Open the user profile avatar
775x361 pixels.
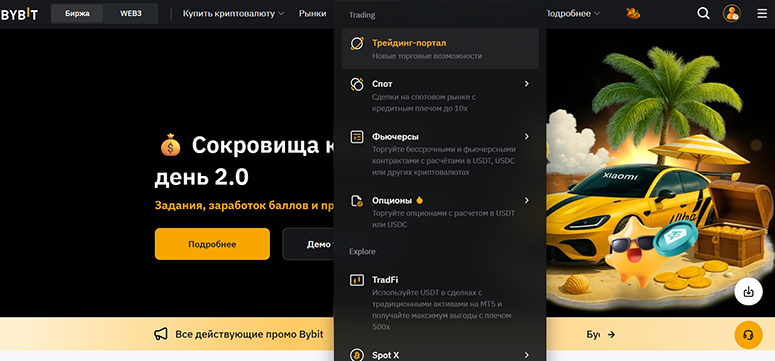click(x=732, y=13)
